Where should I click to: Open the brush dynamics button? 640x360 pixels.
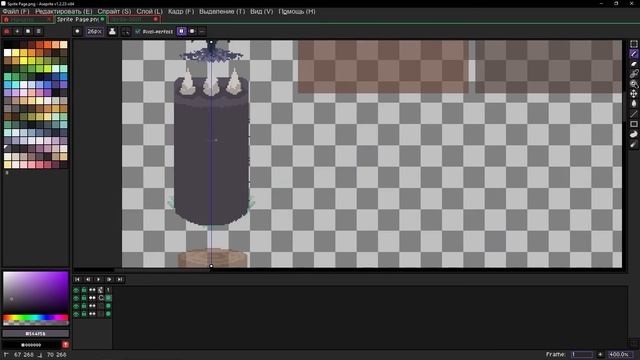(126, 31)
